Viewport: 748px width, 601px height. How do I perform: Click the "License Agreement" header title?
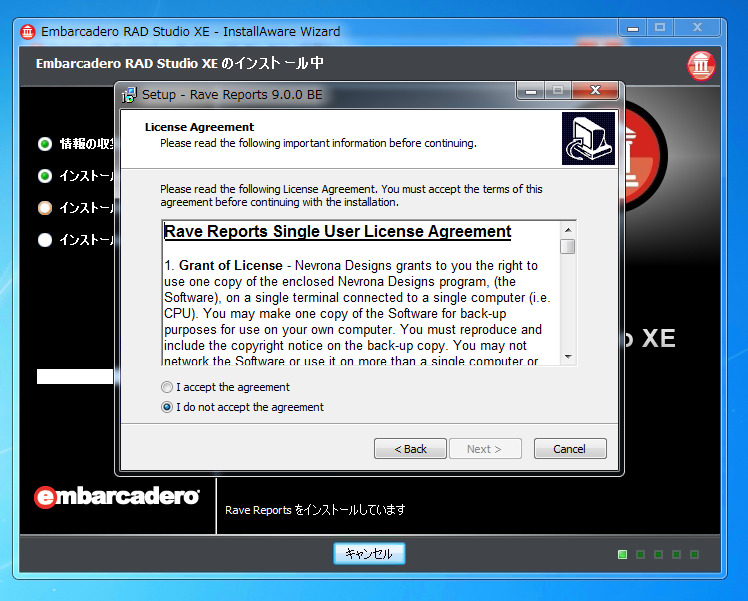point(199,127)
